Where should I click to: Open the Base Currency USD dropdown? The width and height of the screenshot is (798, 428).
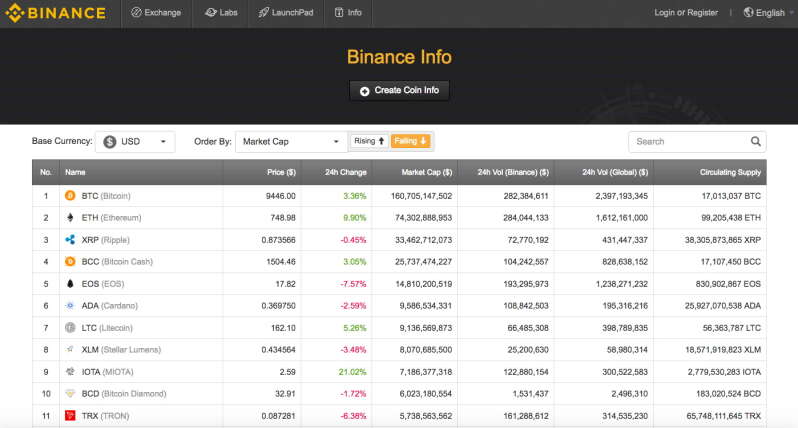135,141
